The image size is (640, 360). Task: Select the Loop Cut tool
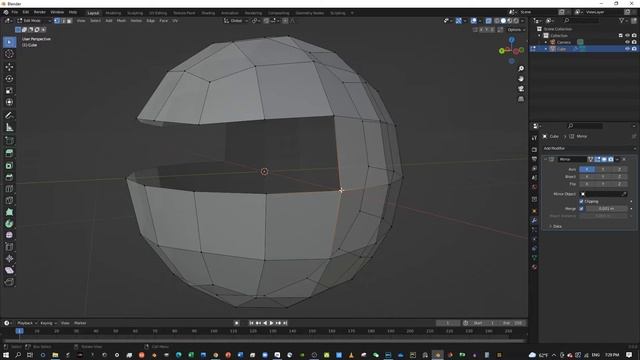click(9, 189)
